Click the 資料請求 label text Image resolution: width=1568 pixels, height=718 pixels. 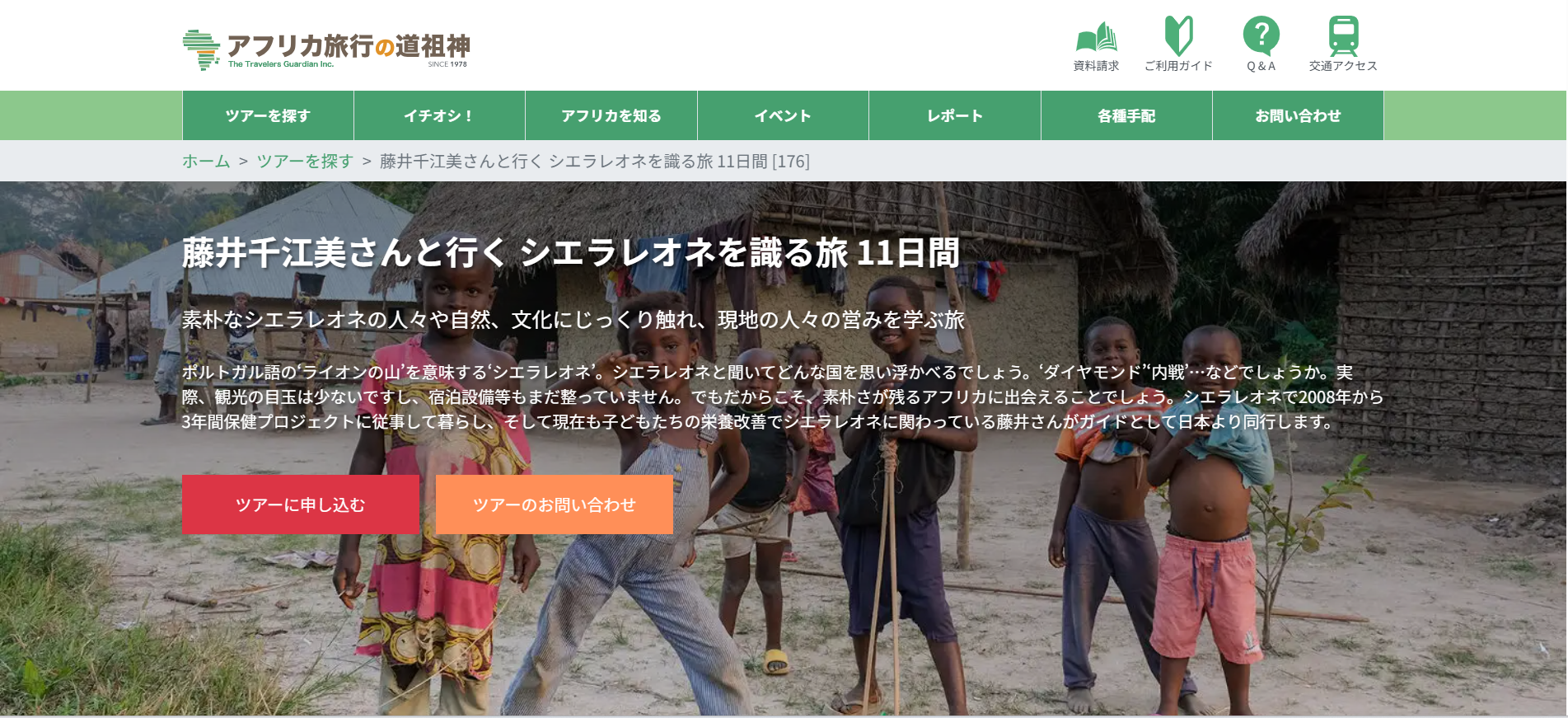click(x=1096, y=66)
